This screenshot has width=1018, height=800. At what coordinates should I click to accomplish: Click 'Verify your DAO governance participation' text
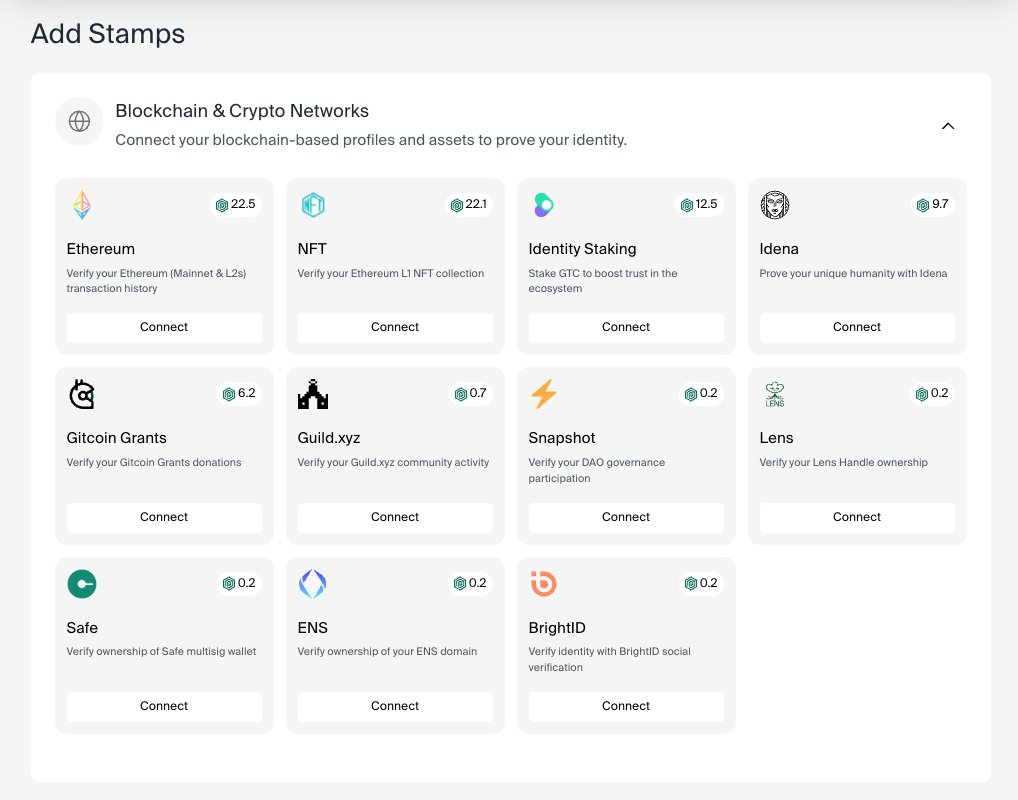click(x=597, y=470)
